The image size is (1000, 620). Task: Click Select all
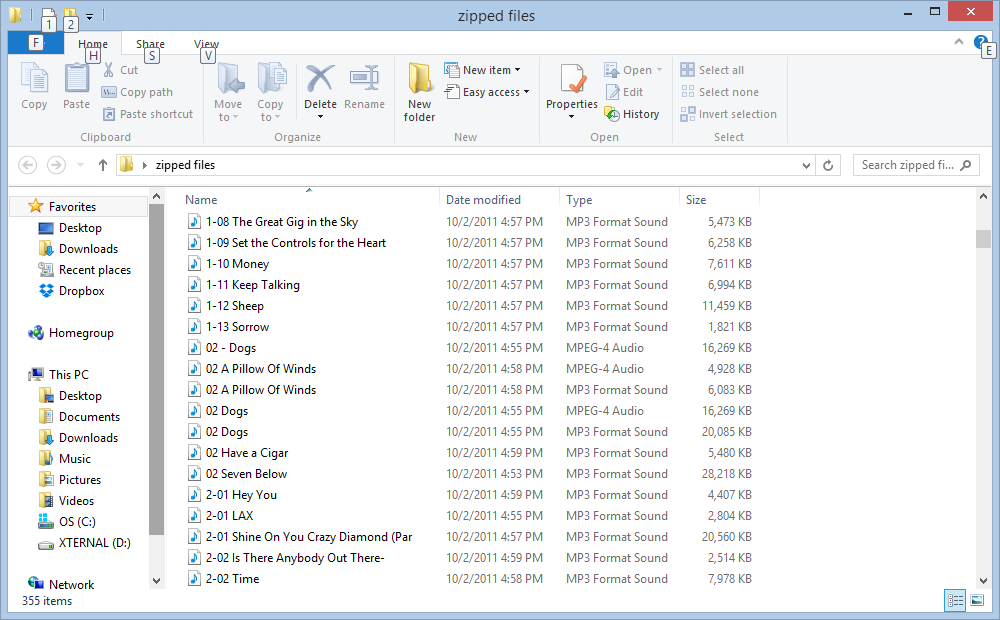coord(713,70)
